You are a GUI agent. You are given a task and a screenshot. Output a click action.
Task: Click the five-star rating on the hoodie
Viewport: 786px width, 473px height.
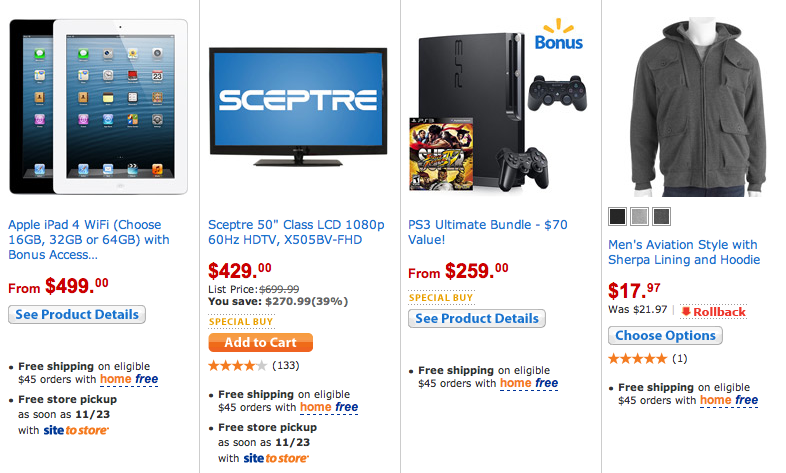click(x=638, y=358)
